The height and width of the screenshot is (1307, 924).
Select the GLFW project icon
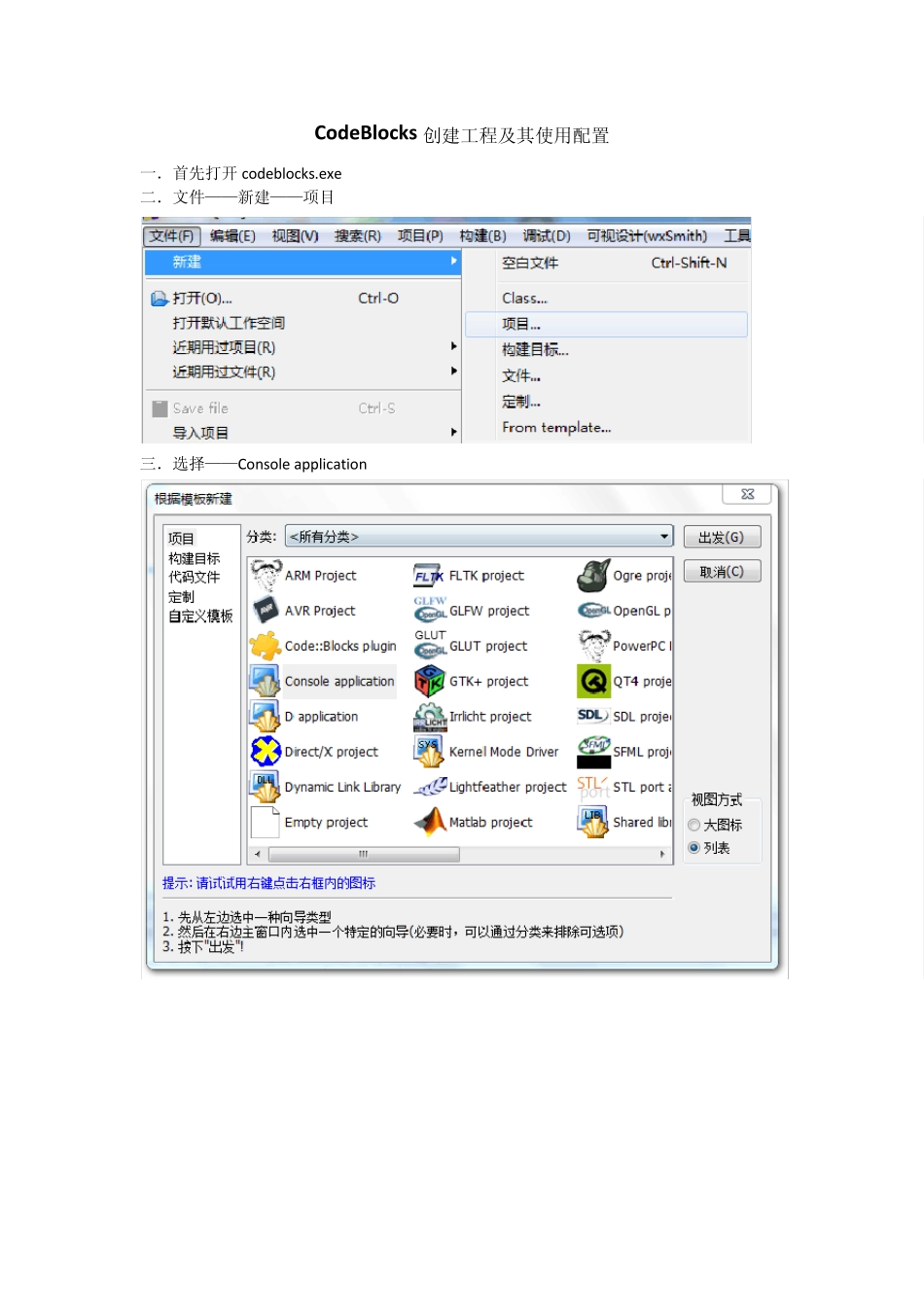[430, 610]
